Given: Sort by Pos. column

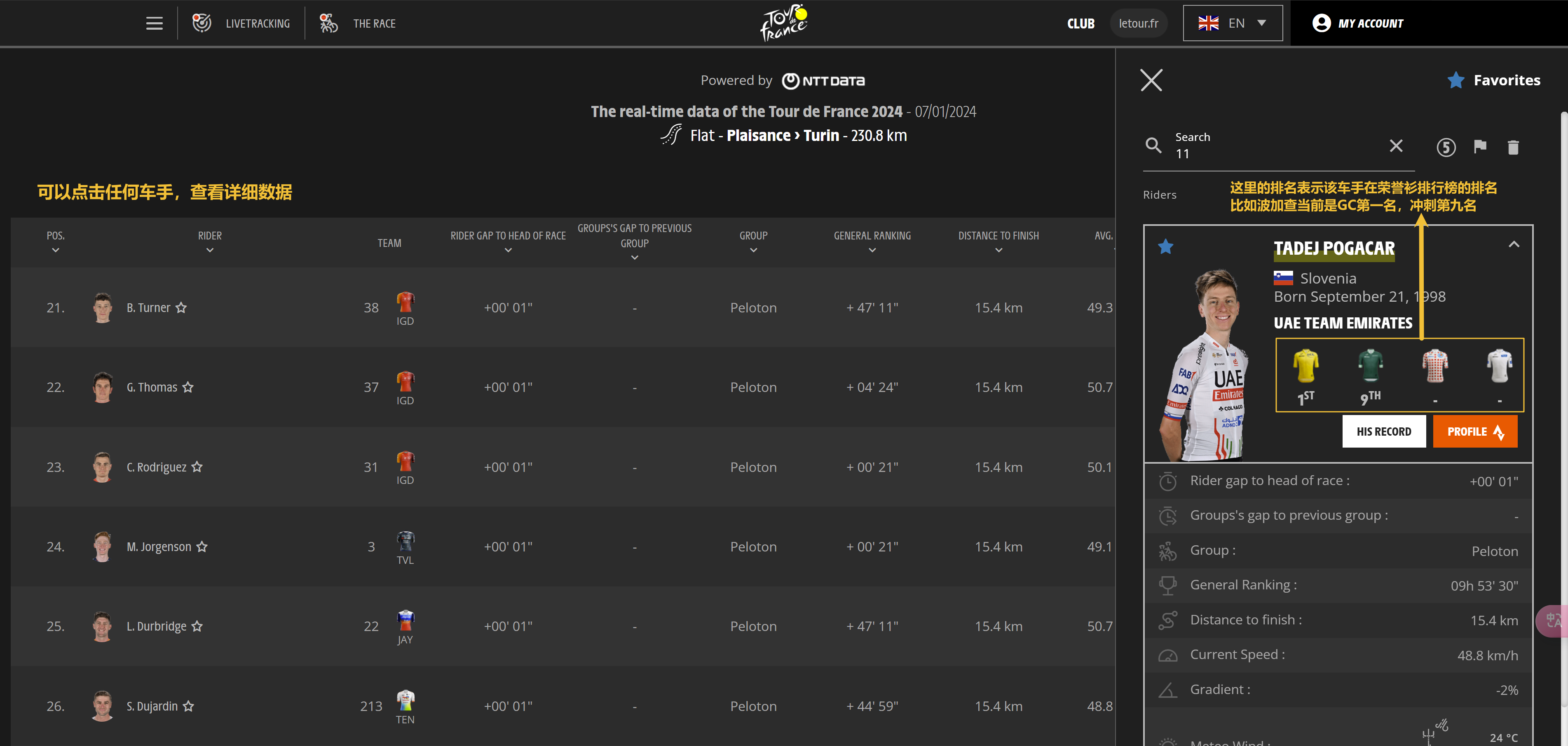Looking at the screenshot, I should coord(55,242).
